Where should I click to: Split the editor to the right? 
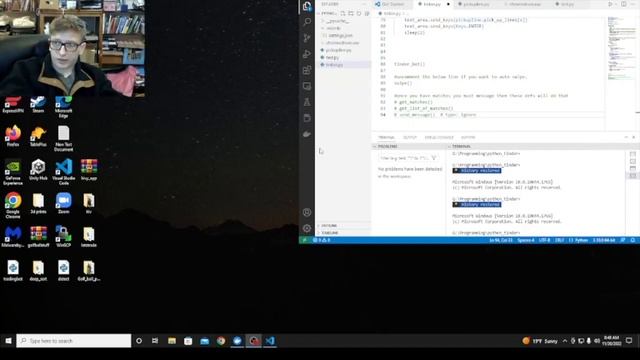(624, 4)
